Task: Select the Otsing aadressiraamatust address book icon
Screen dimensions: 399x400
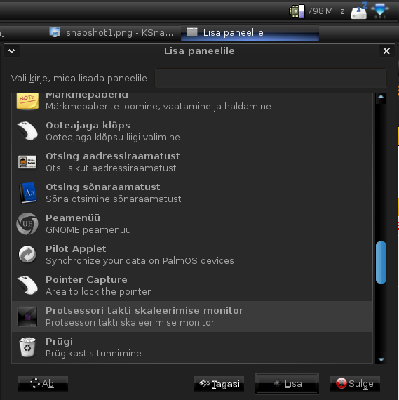Action: [27, 162]
